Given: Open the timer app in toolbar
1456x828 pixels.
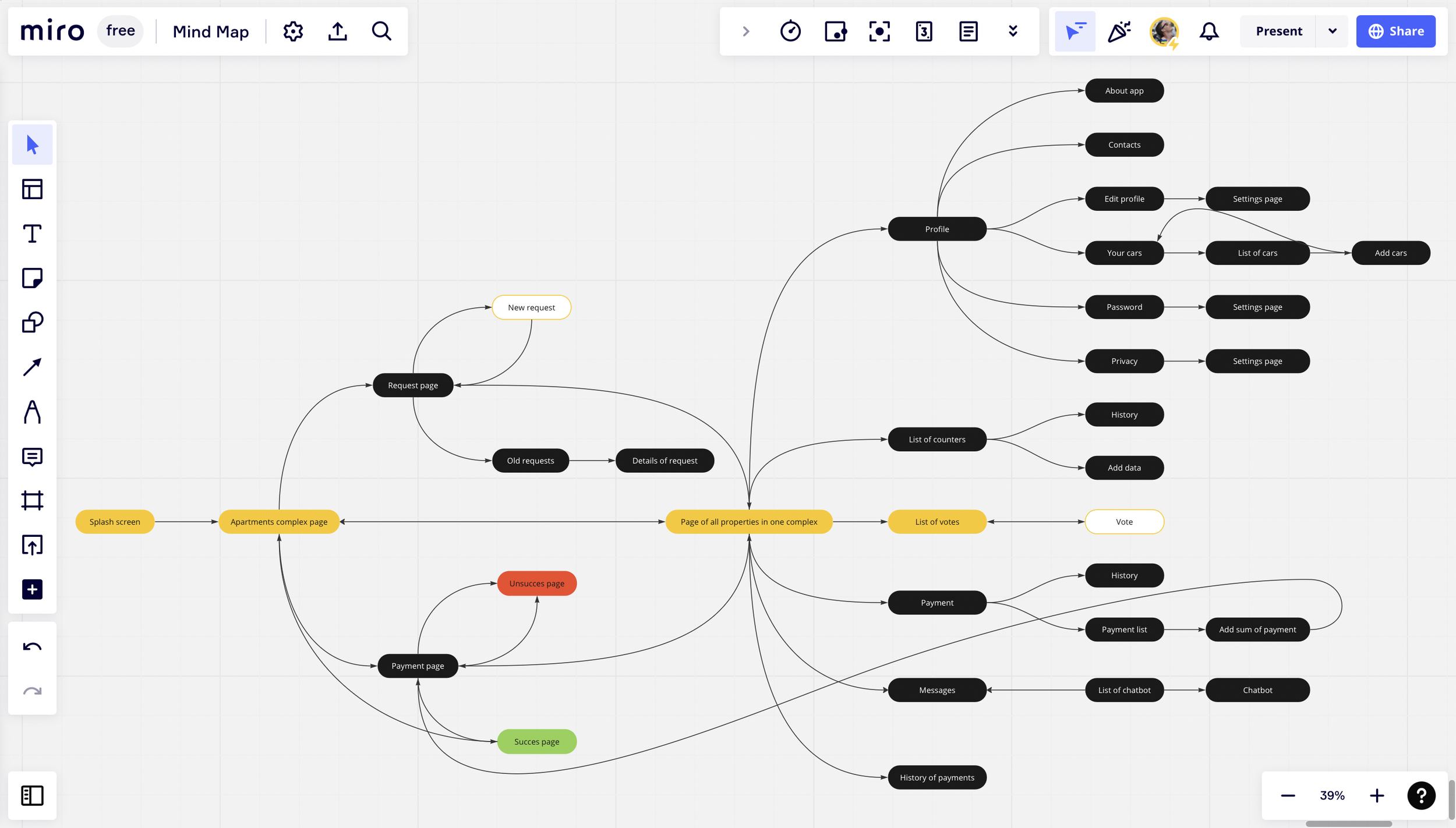Looking at the screenshot, I should [x=790, y=31].
